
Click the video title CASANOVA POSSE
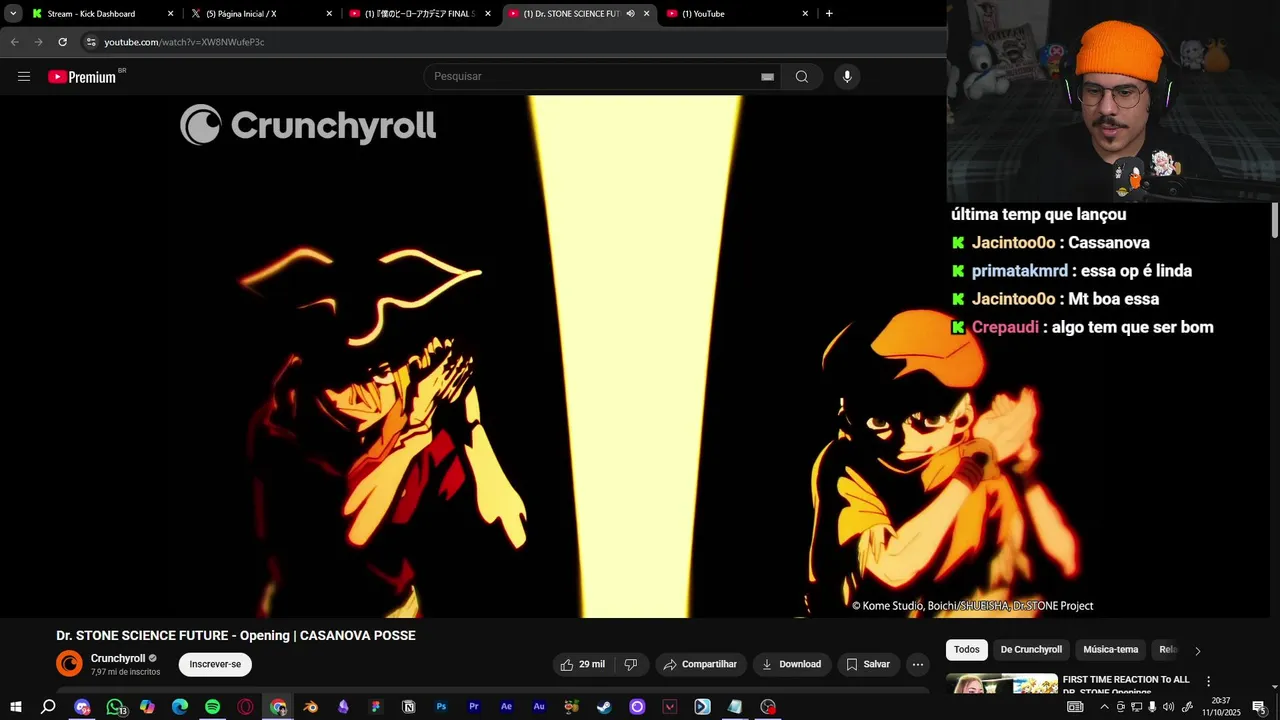pos(236,636)
